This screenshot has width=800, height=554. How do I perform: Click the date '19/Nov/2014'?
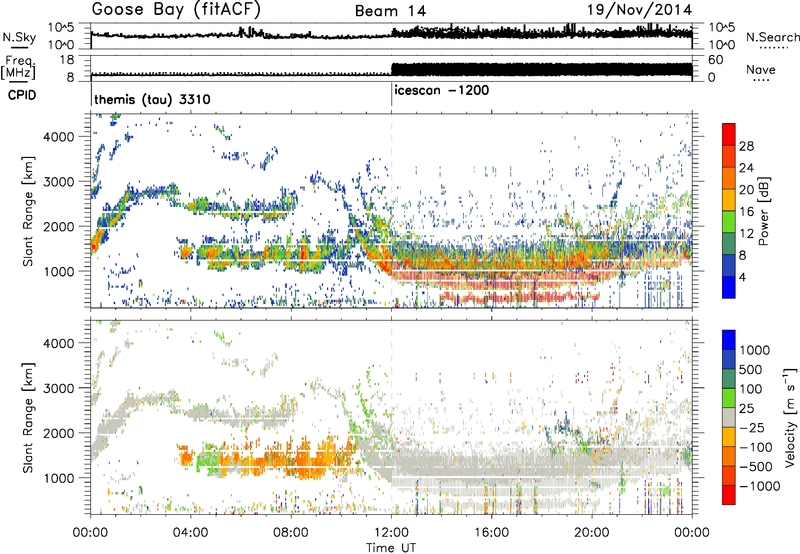[640, 9]
